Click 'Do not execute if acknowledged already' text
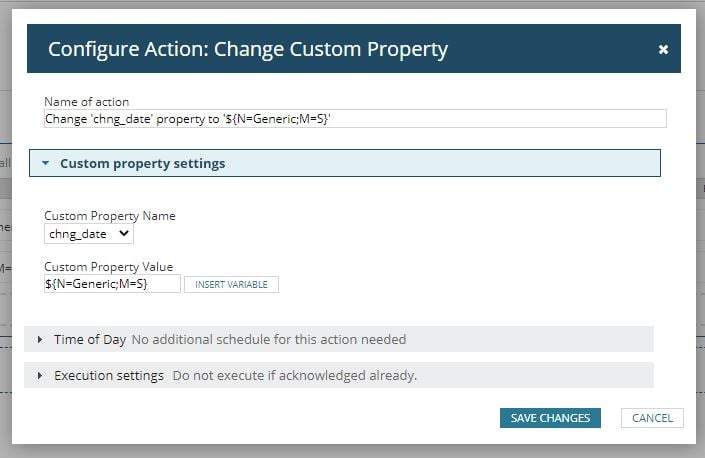This screenshot has width=705, height=458. 294,376
